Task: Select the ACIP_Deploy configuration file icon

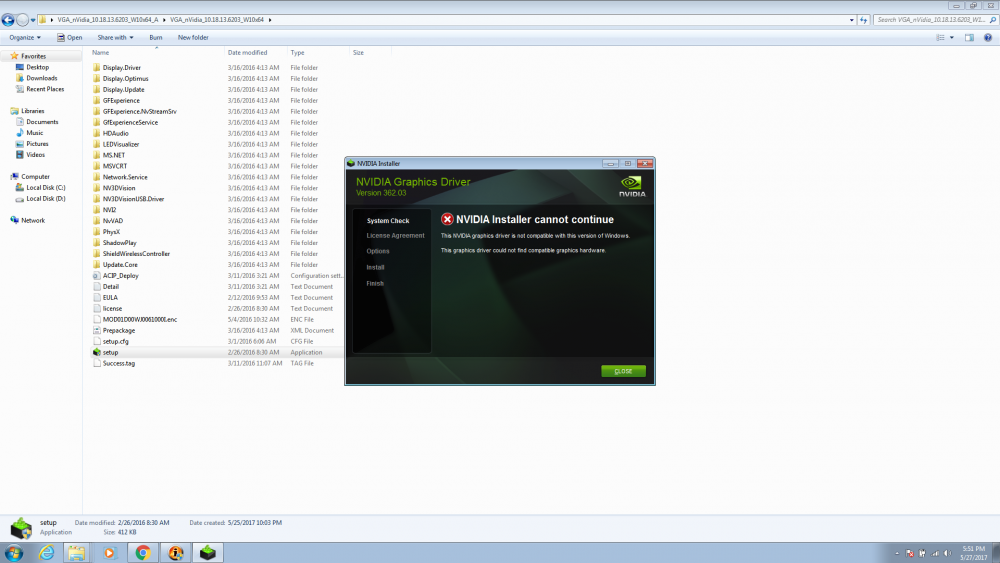Action: (97, 275)
